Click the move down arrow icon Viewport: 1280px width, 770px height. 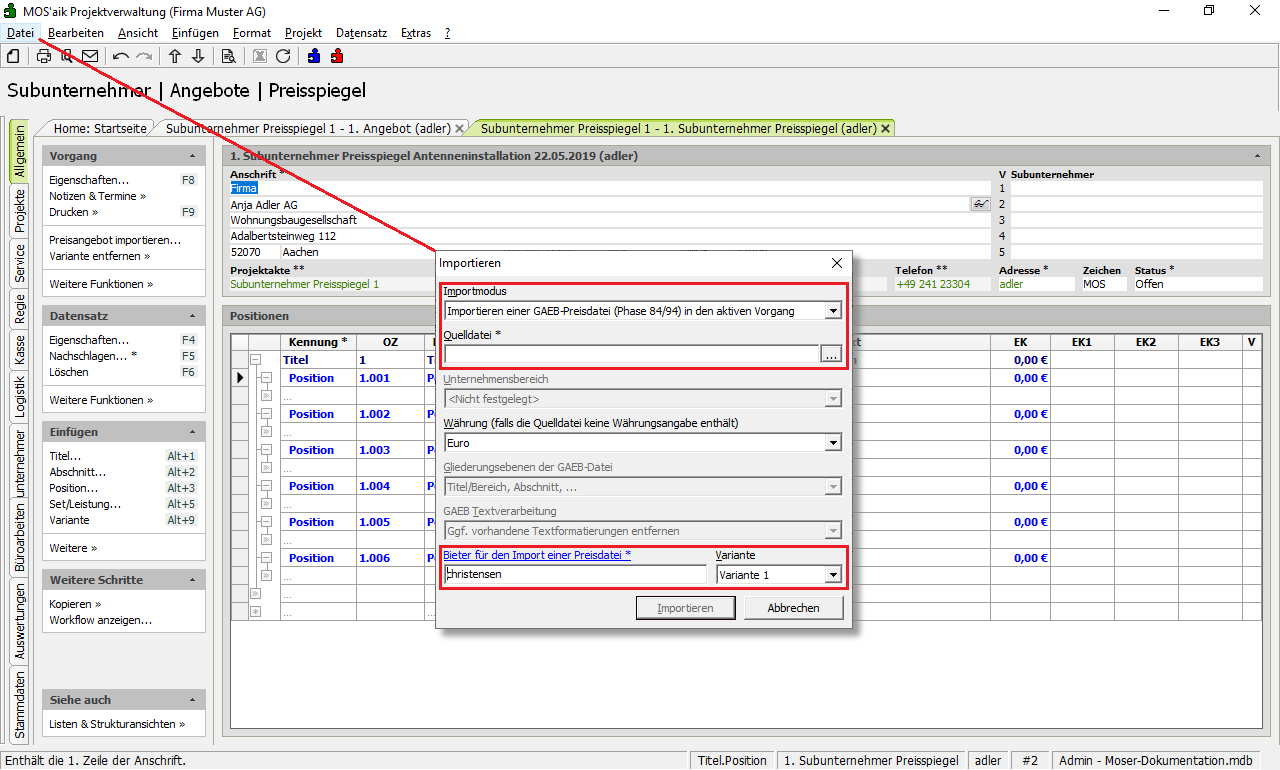click(198, 56)
